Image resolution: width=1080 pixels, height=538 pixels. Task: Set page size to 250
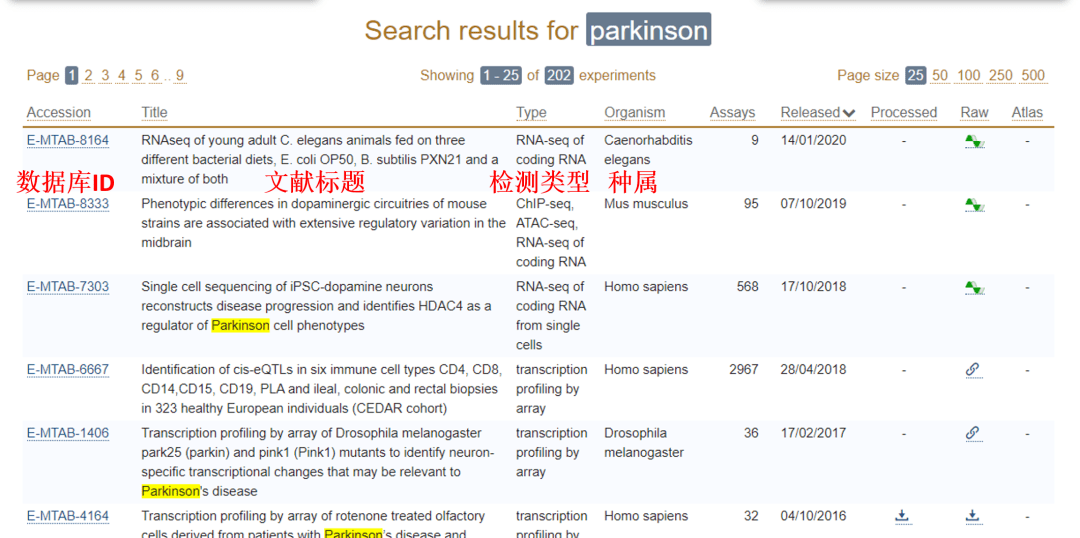[x=1001, y=75]
